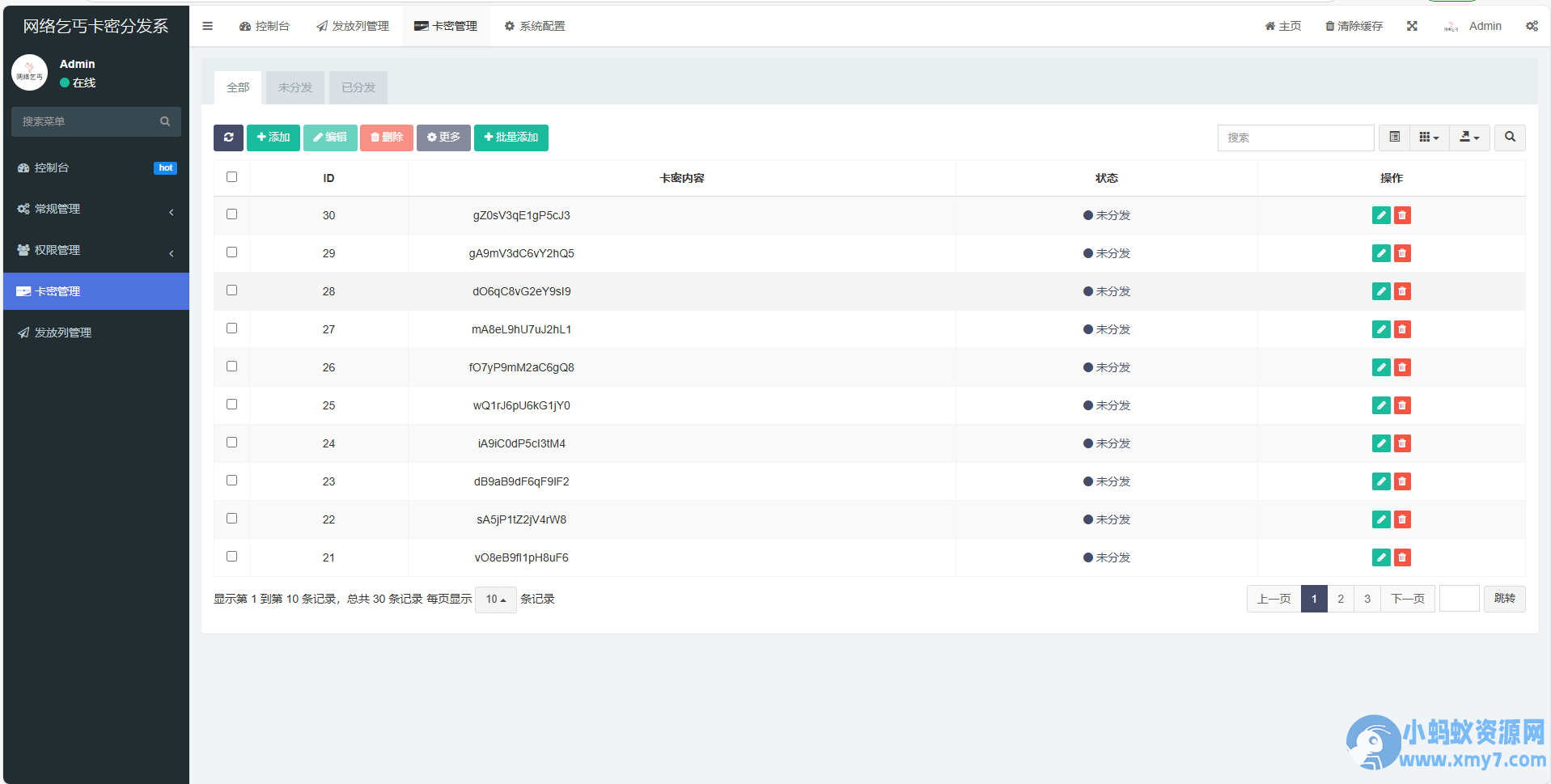This screenshot has height=784, width=1551.
Task: Open the page size dropdown showing 10
Action: coord(496,600)
